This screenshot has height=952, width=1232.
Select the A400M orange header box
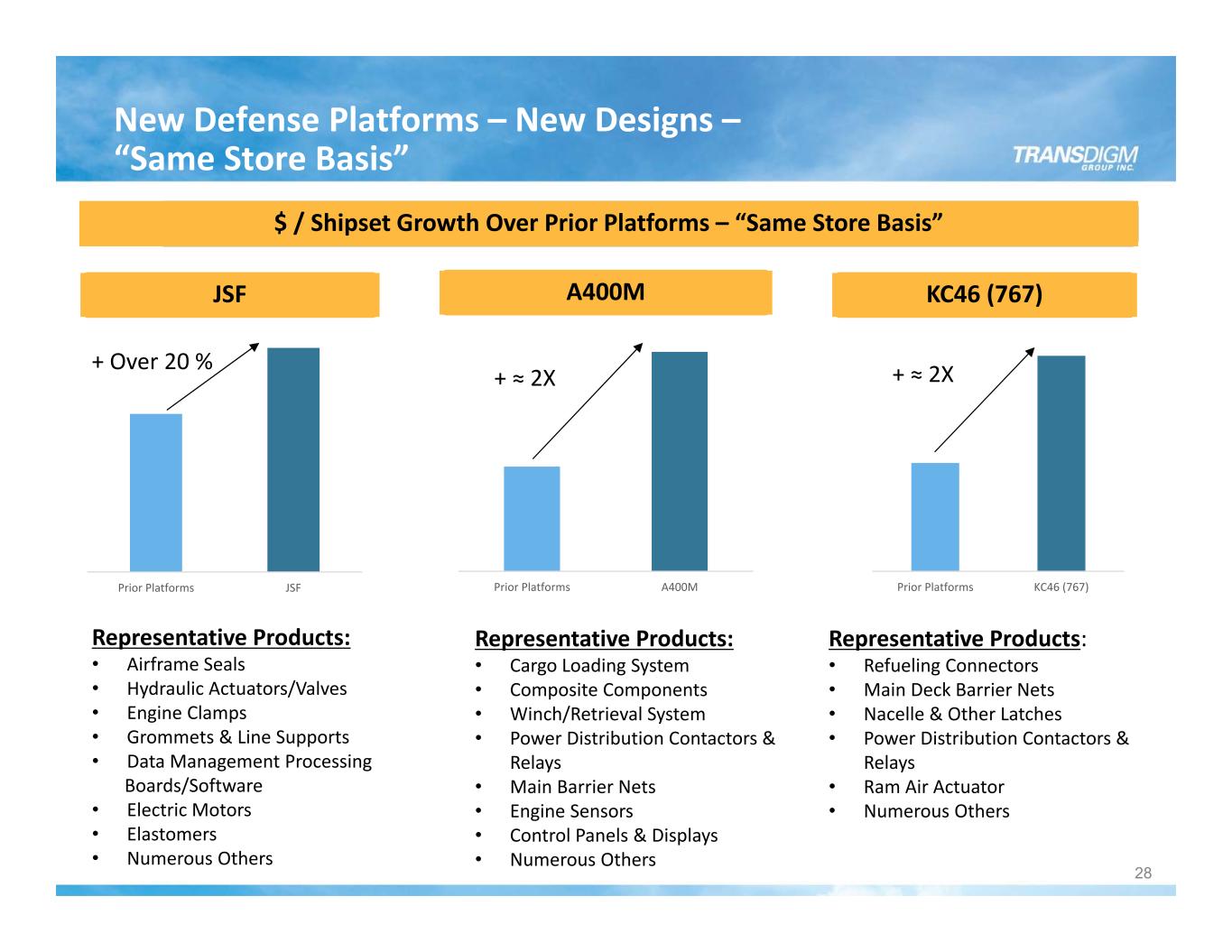pos(605,292)
